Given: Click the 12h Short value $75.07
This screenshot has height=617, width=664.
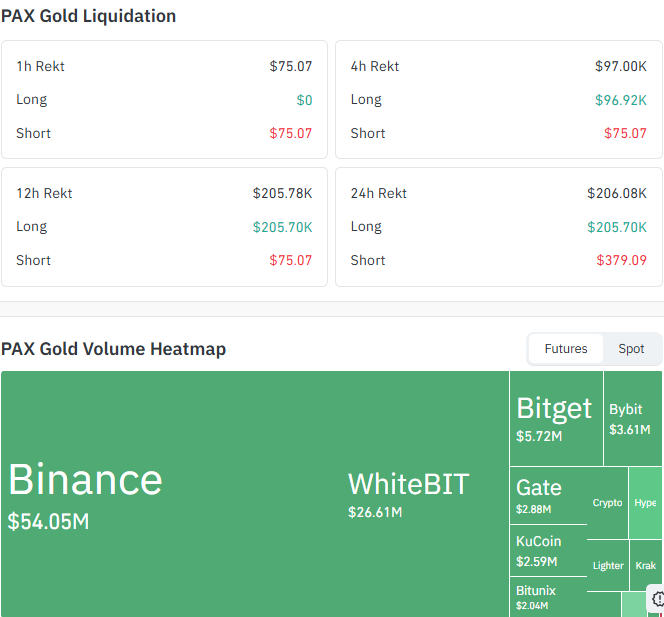Looking at the screenshot, I should tap(291, 260).
